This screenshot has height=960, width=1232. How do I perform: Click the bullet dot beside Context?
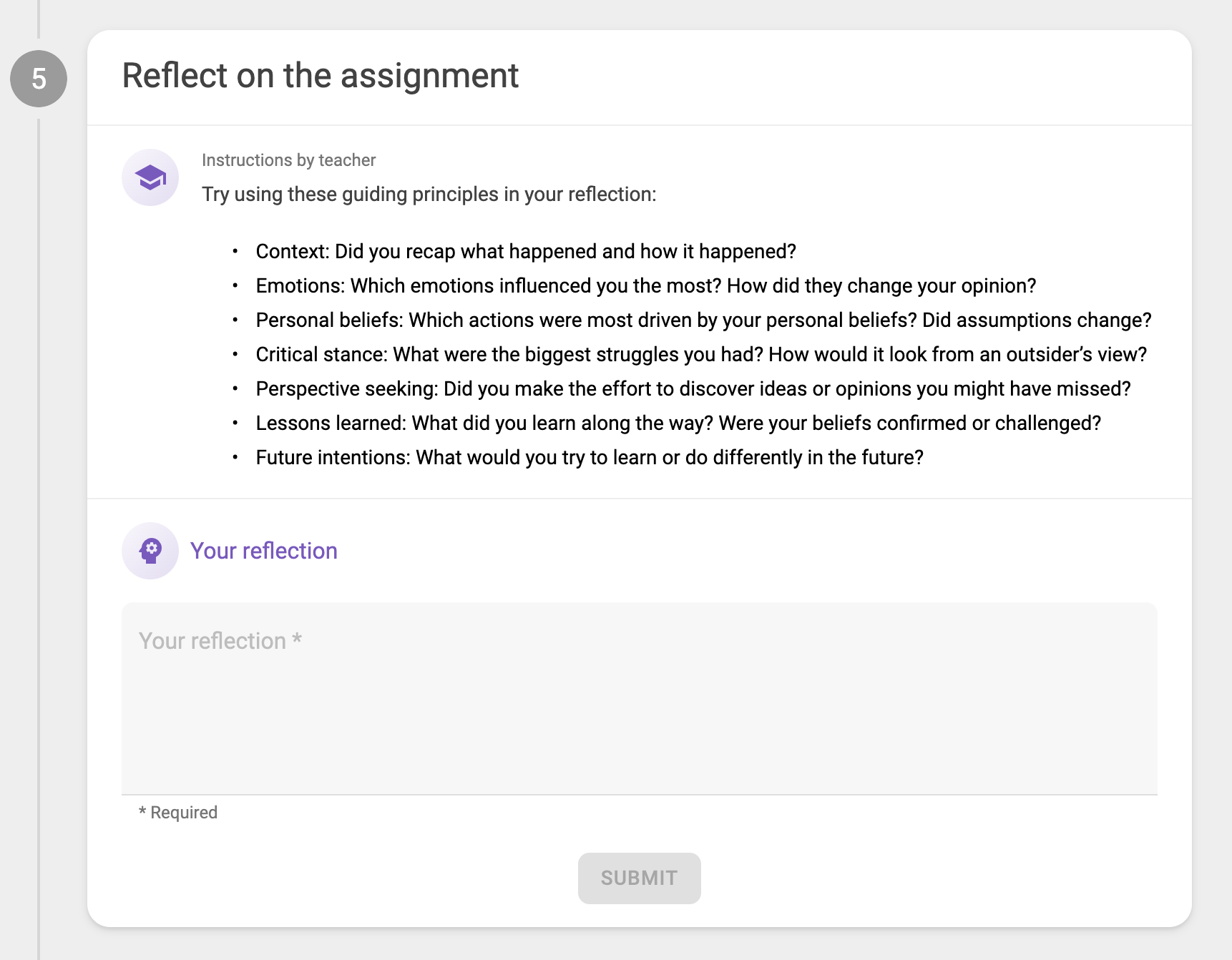coord(235,252)
